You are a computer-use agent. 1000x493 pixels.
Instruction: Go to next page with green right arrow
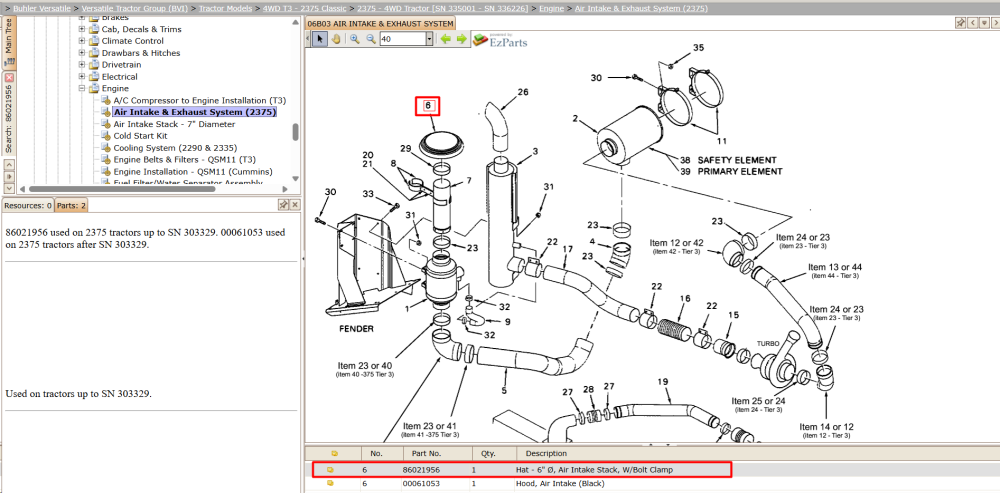461,40
